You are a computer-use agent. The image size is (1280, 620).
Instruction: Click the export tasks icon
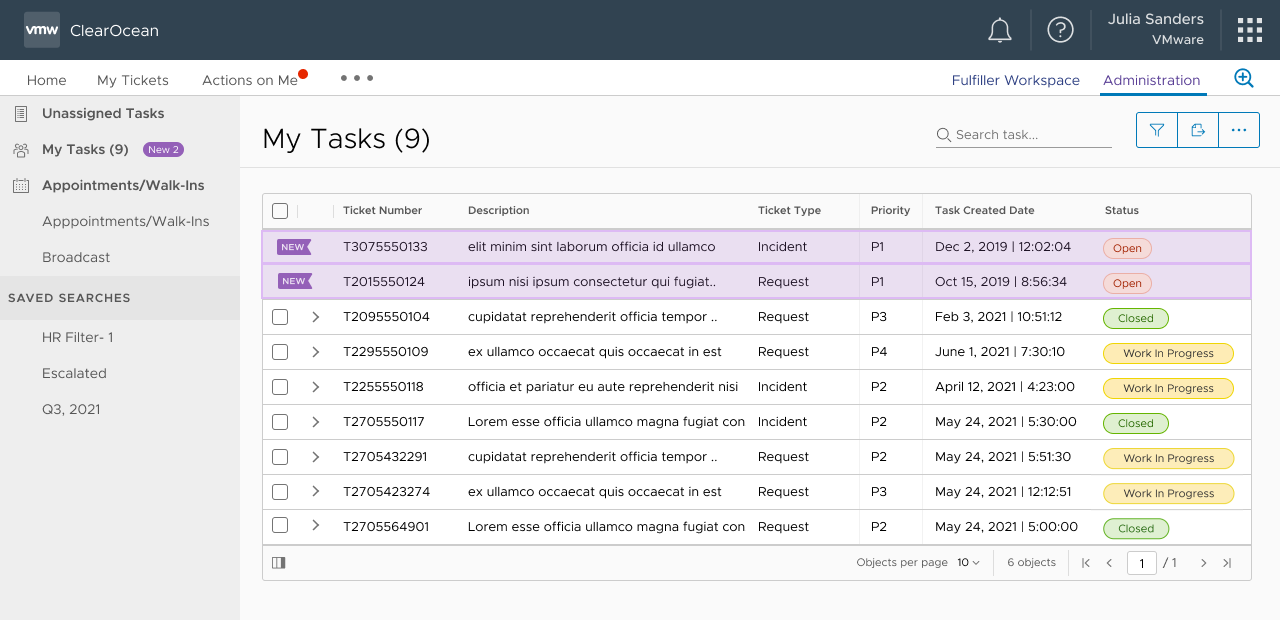click(x=1198, y=130)
